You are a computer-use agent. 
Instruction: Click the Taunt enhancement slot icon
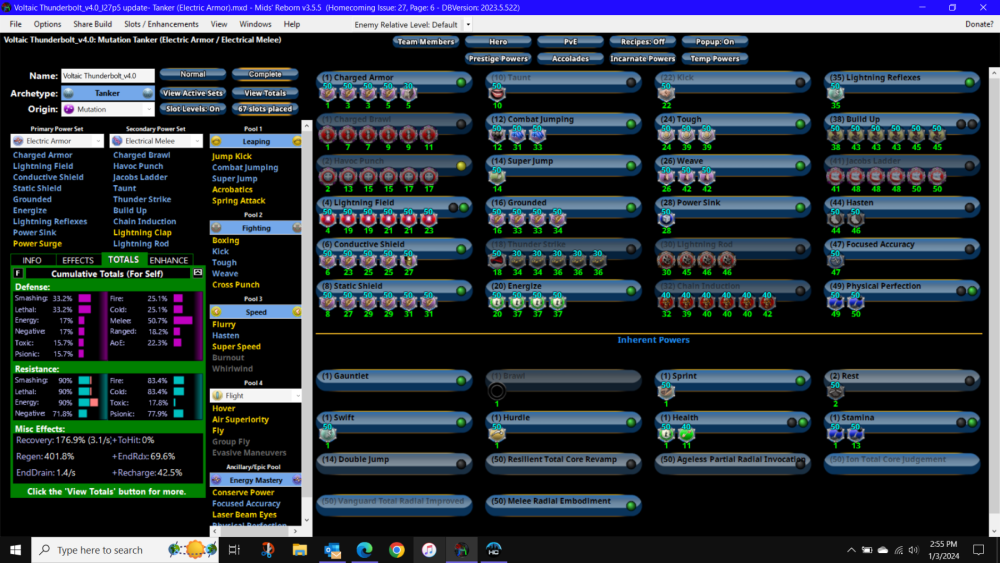[x=497, y=92]
